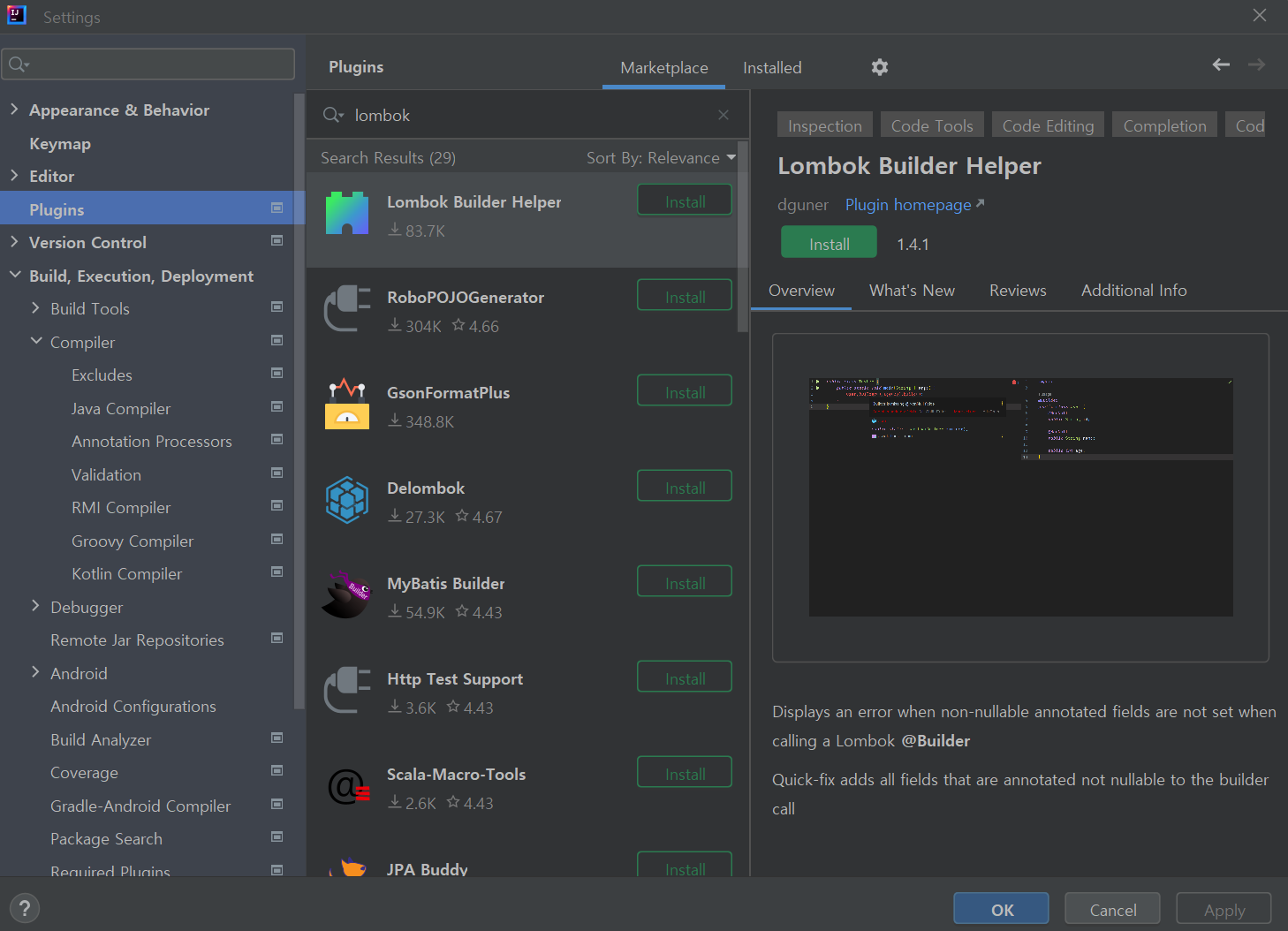Open the Plugin homepage link
Screen dimensions: 1288x931
[x=914, y=205]
